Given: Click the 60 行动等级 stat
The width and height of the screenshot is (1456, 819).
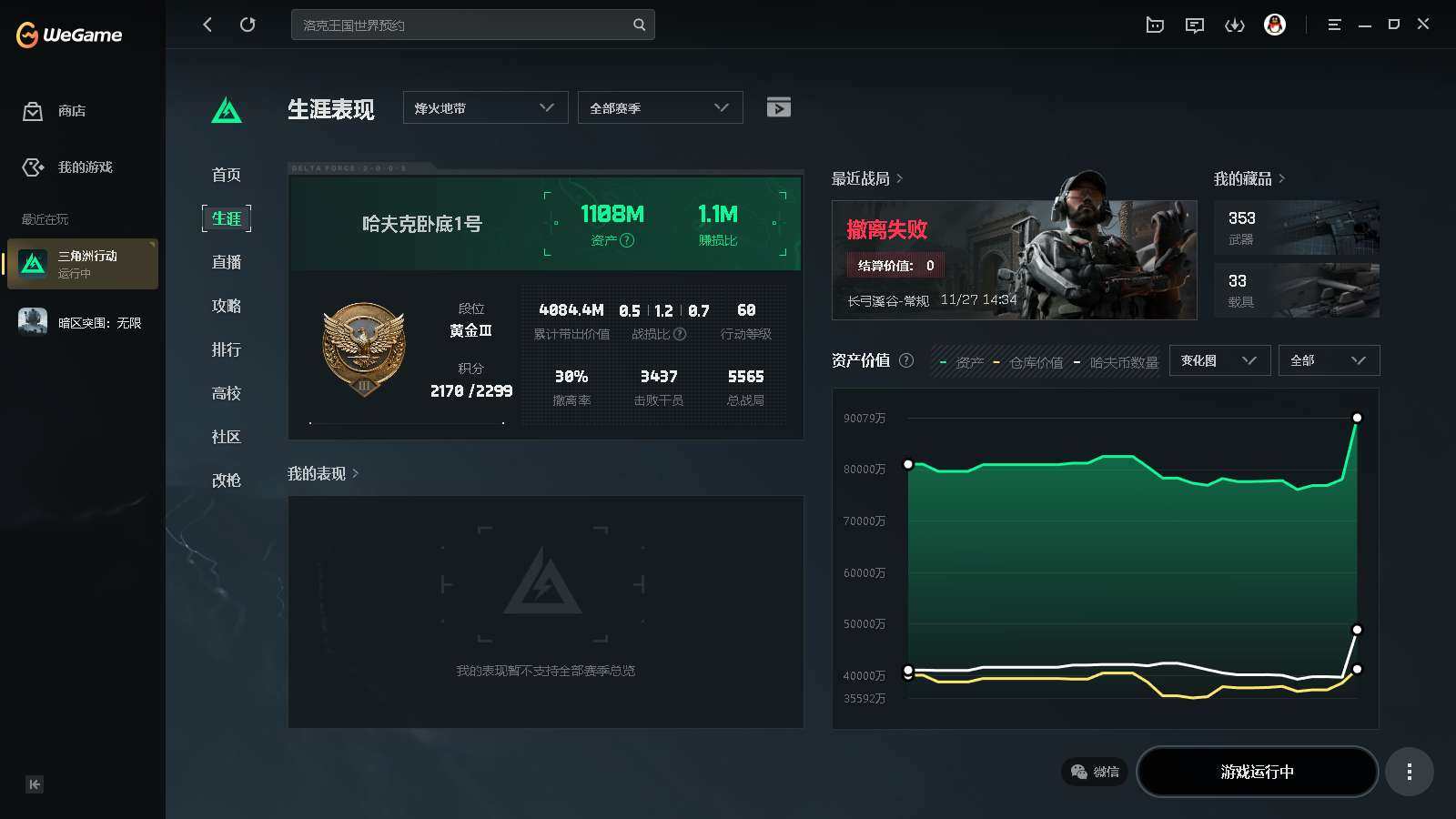Looking at the screenshot, I should (746, 310).
